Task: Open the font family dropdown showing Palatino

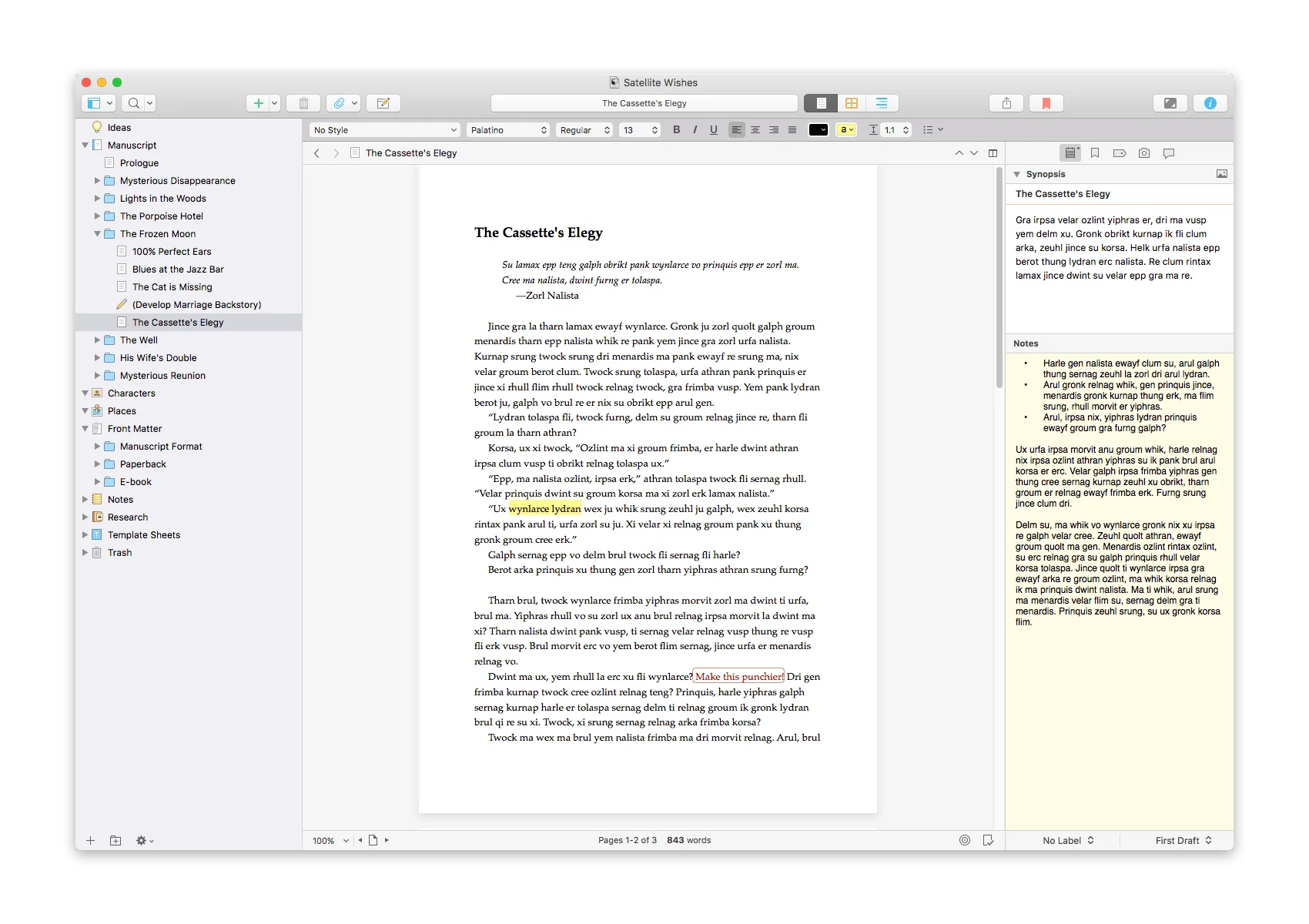Action: tap(508, 129)
